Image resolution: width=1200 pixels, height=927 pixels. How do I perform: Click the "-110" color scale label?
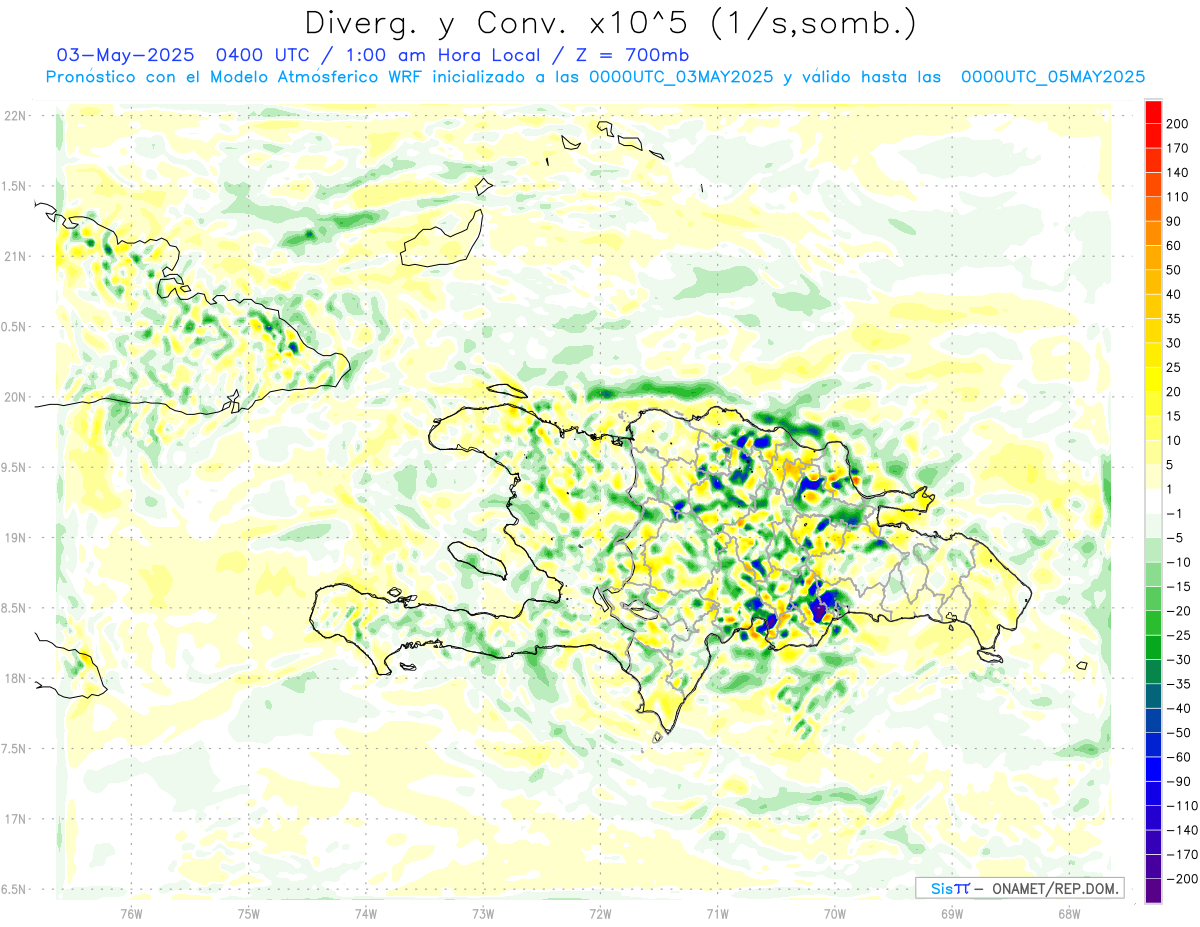1180,806
